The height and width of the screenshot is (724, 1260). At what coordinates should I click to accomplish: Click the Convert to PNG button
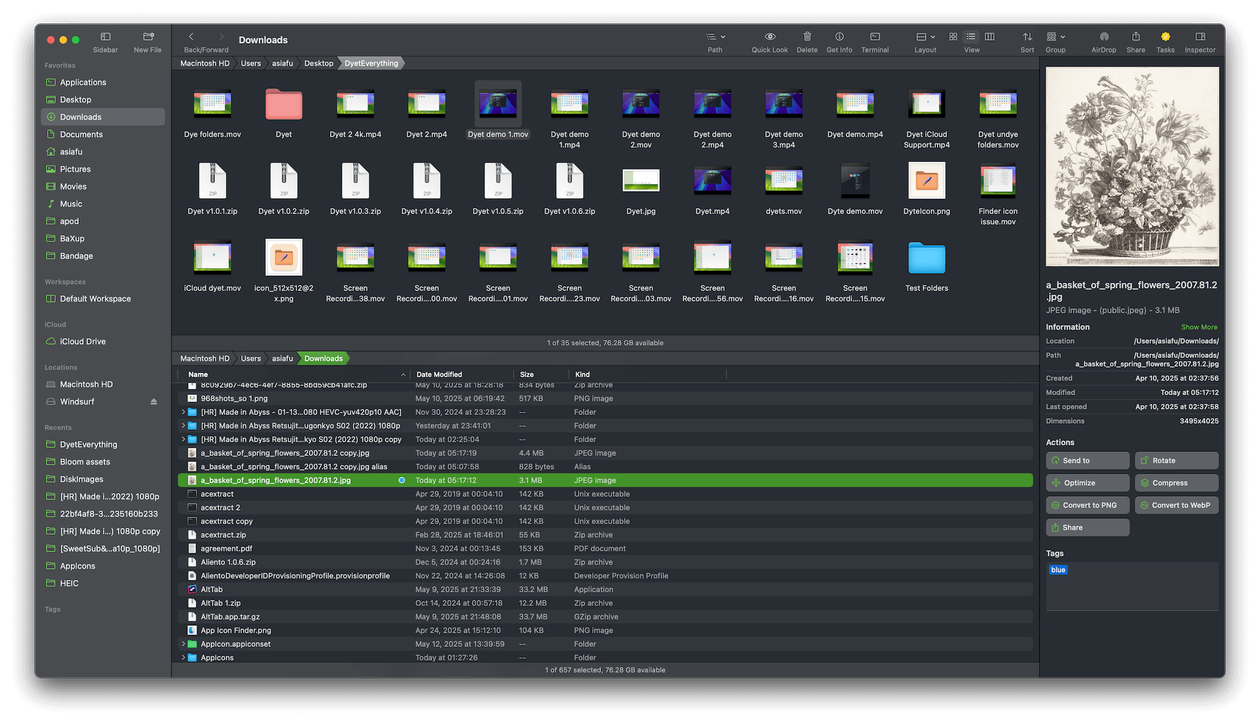click(1088, 505)
